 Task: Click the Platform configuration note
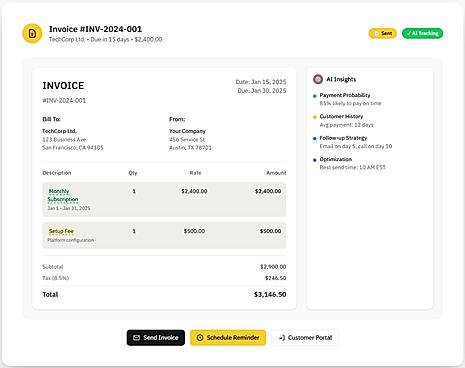[71, 240]
